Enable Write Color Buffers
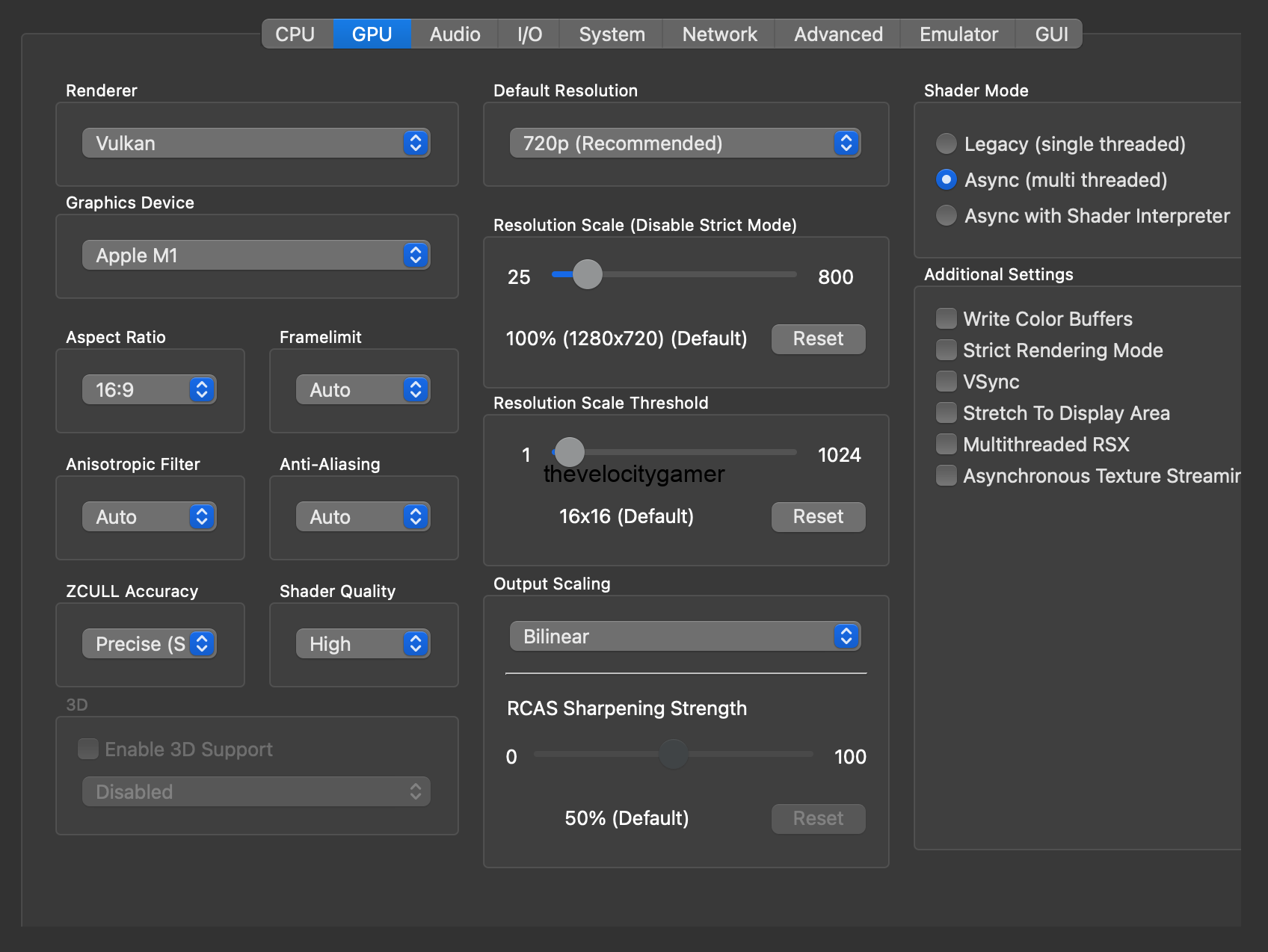The height and width of the screenshot is (952, 1268). [946, 318]
